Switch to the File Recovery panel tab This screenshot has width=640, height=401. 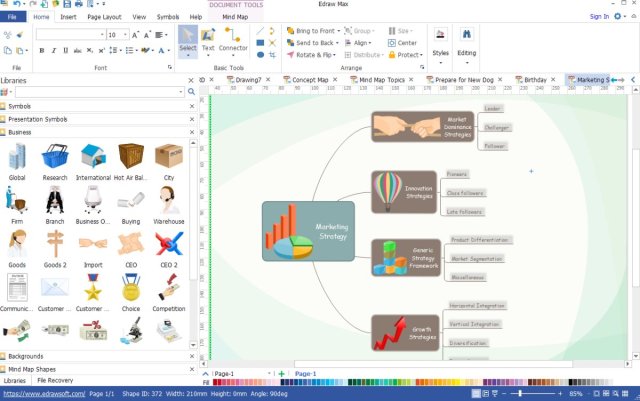pyautogui.click(x=55, y=381)
